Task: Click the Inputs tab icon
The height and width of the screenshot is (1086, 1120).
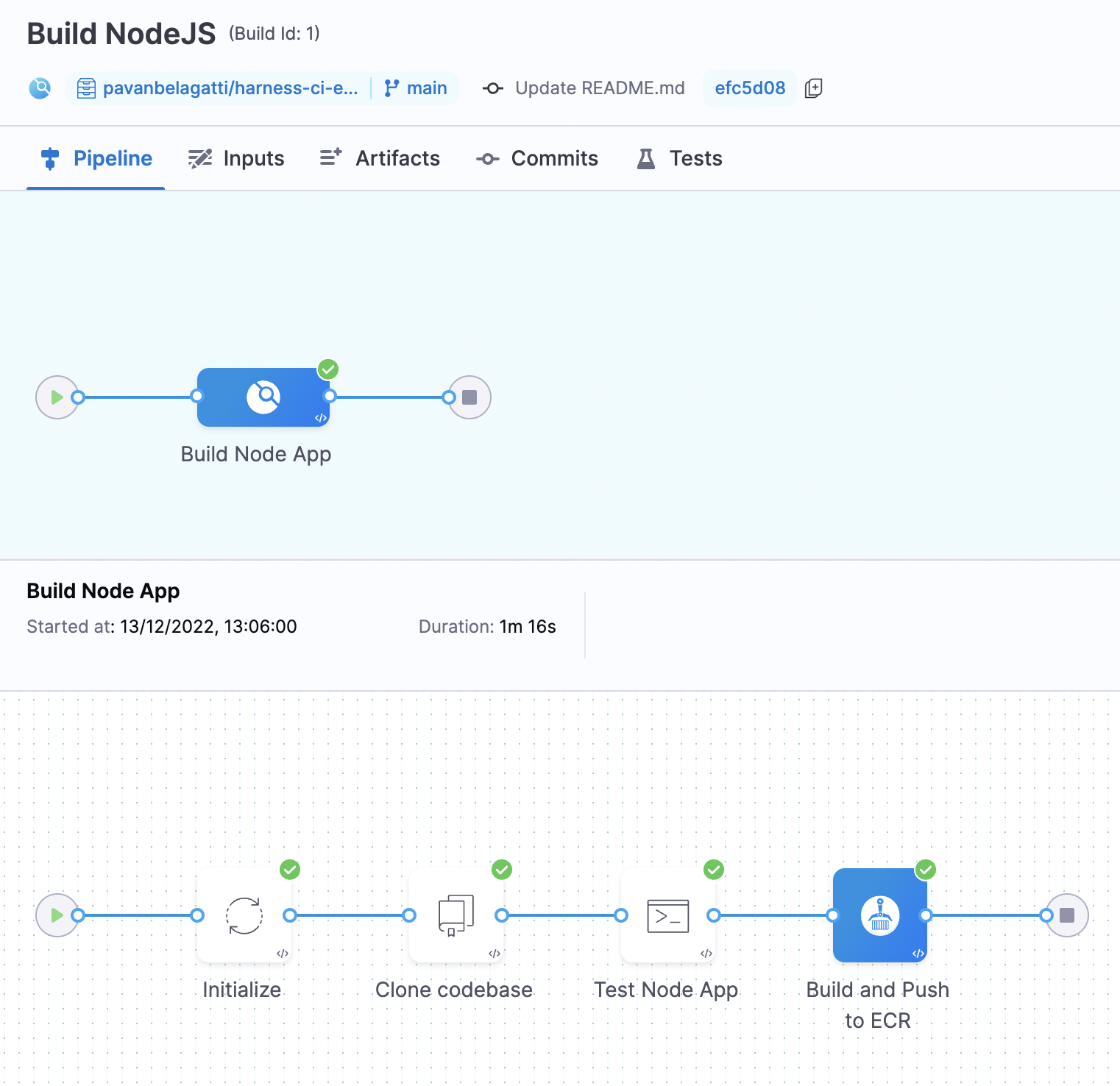Action: tap(200, 158)
